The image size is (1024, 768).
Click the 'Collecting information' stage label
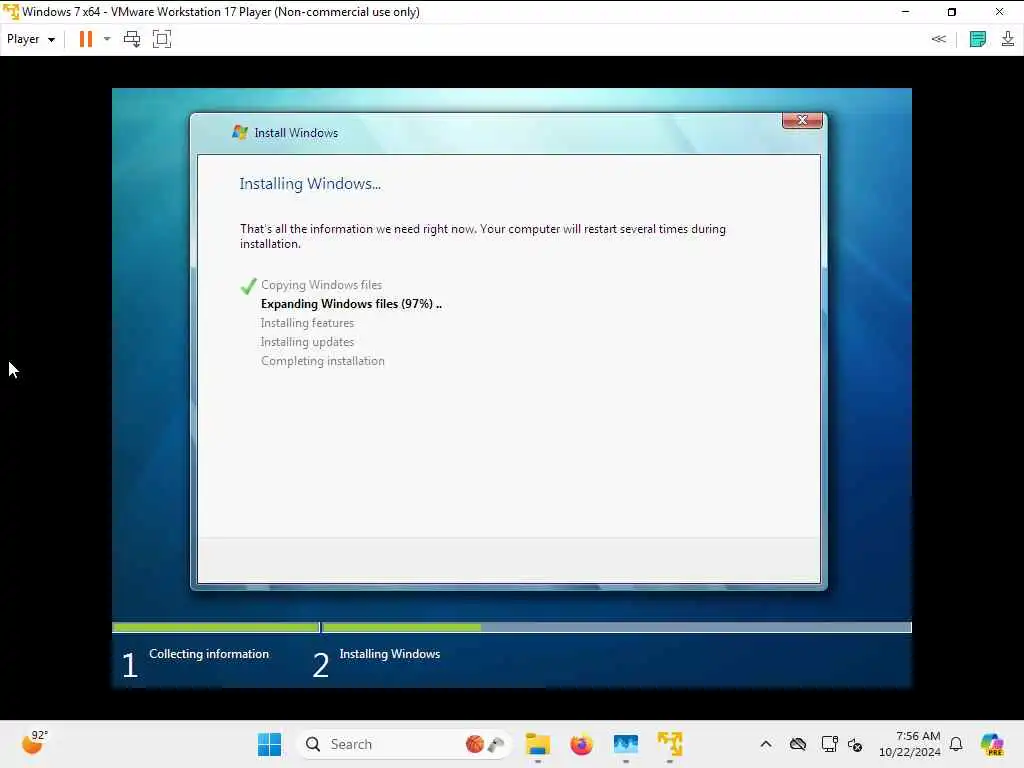(209, 654)
